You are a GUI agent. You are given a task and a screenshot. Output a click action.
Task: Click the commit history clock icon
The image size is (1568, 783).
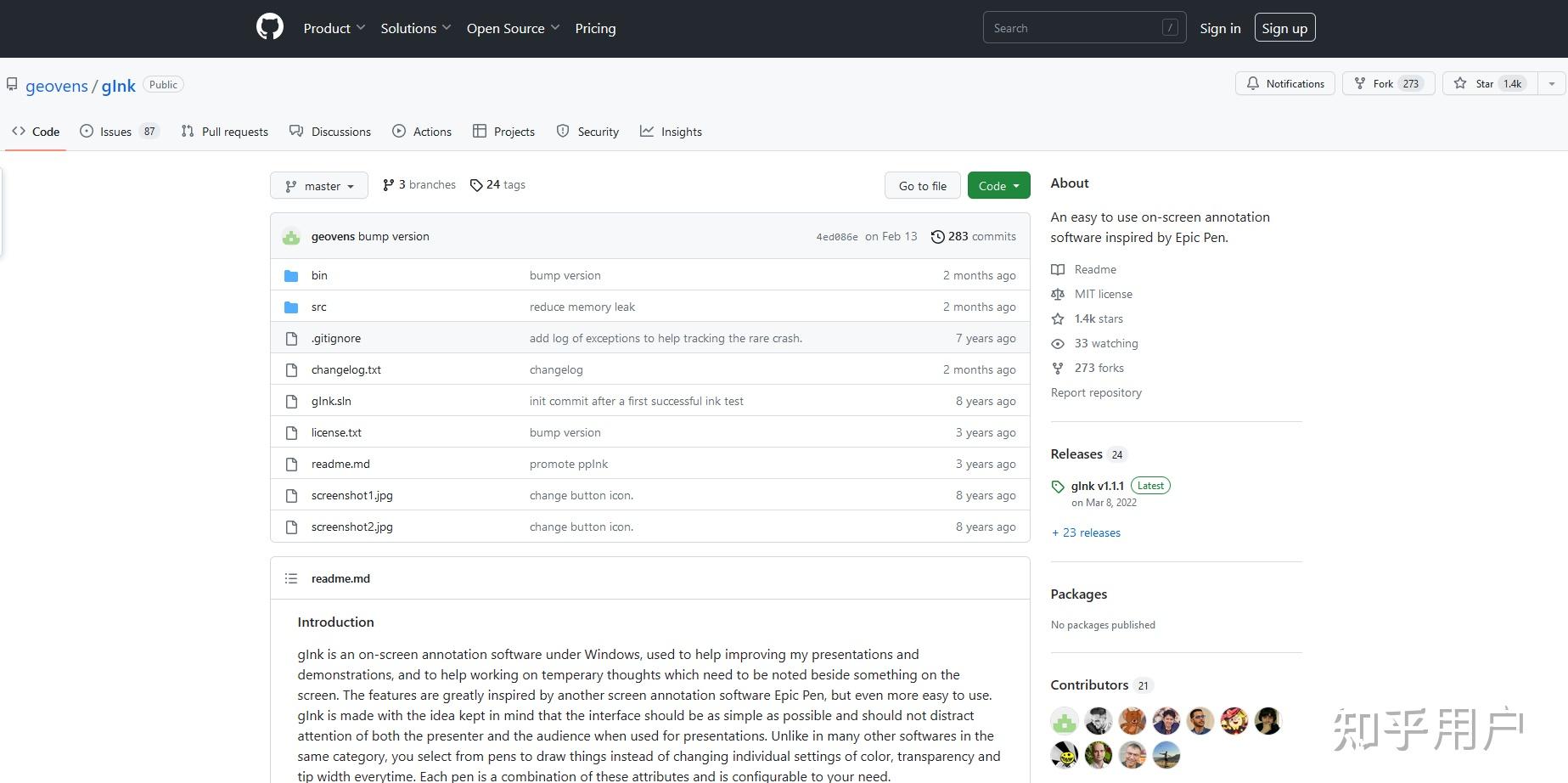pyautogui.click(x=937, y=237)
